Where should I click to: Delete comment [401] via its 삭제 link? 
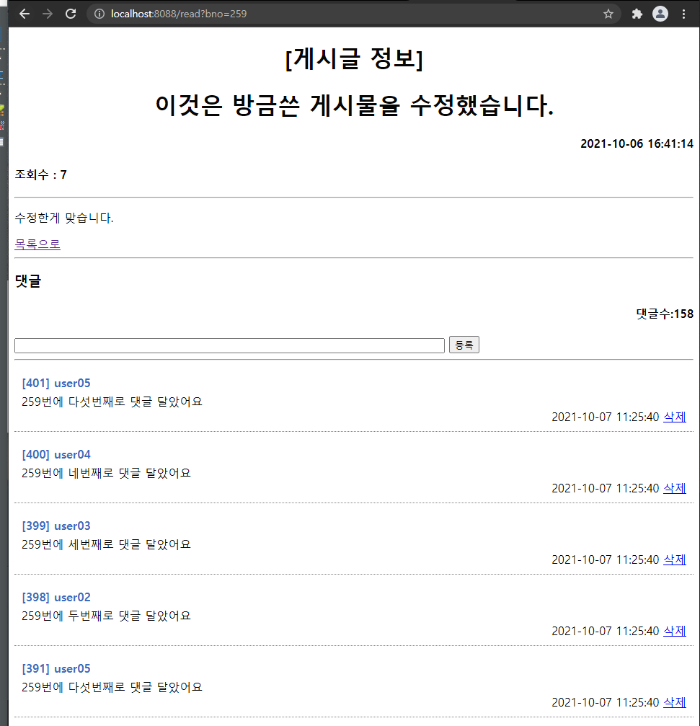(675, 417)
